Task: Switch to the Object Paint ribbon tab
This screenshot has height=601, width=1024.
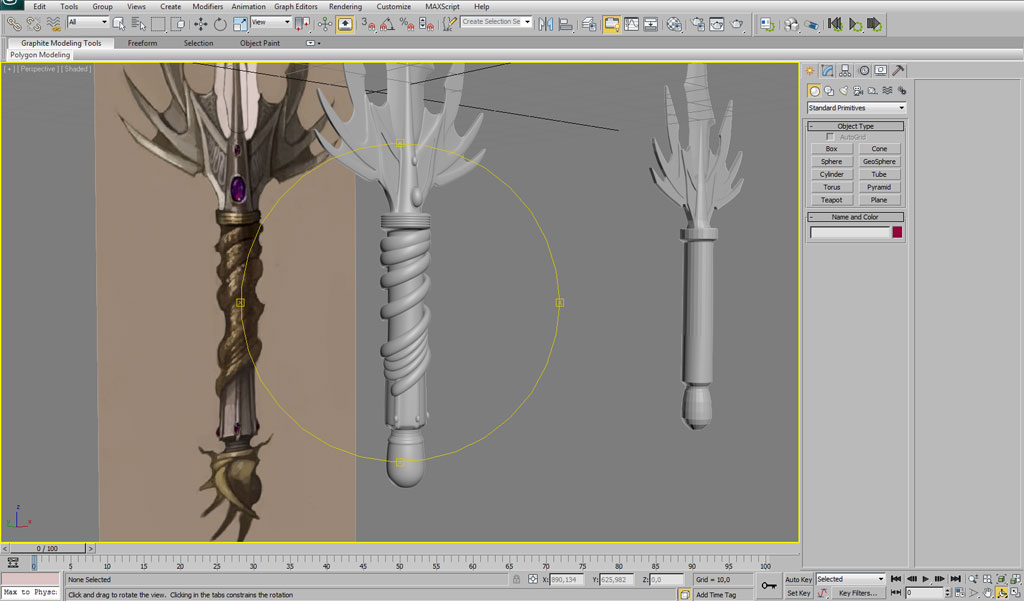Action: tap(260, 43)
